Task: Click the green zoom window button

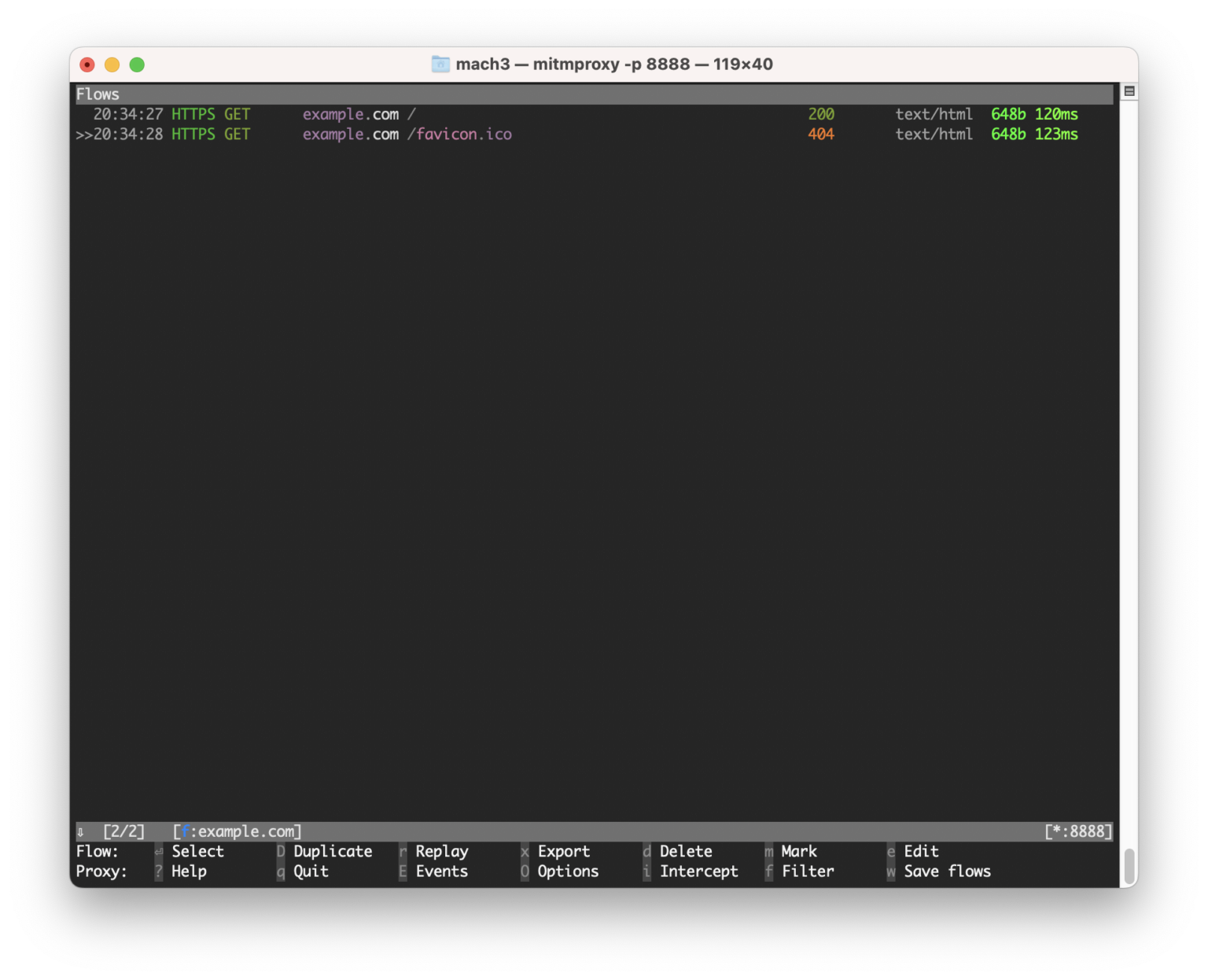Action: coord(137,64)
